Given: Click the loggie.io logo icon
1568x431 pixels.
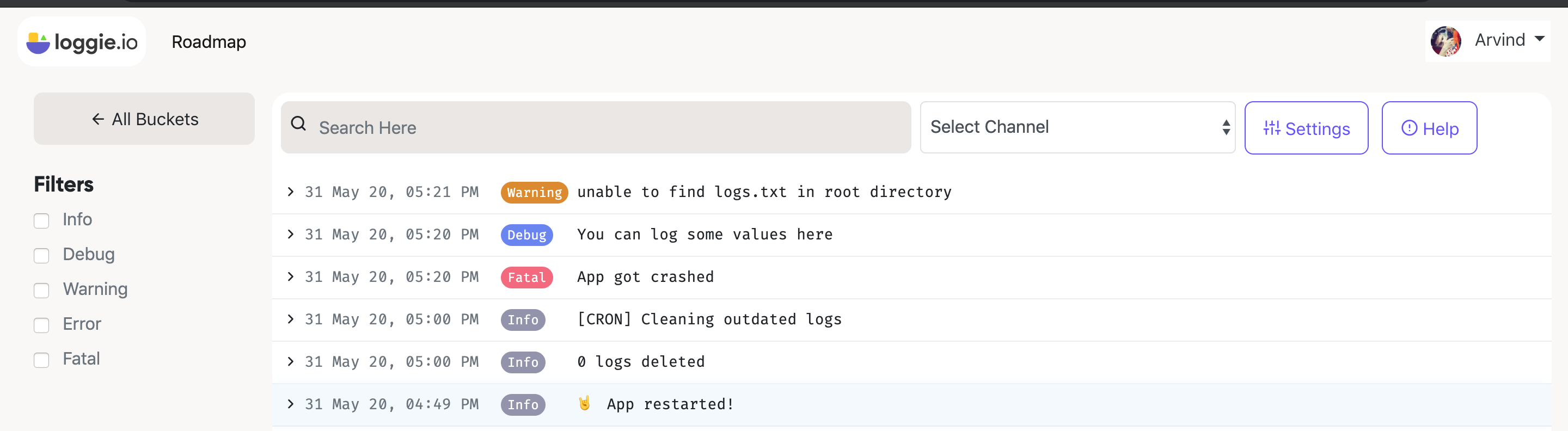Looking at the screenshot, I should point(38,41).
